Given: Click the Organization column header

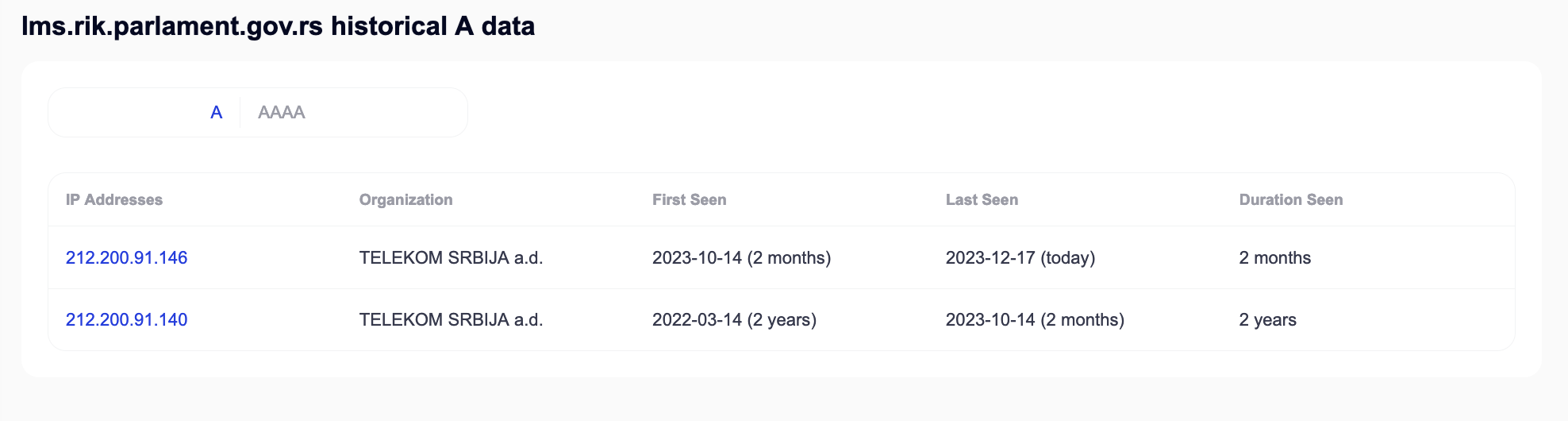Looking at the screenshot, I should [x=405, y=200].
